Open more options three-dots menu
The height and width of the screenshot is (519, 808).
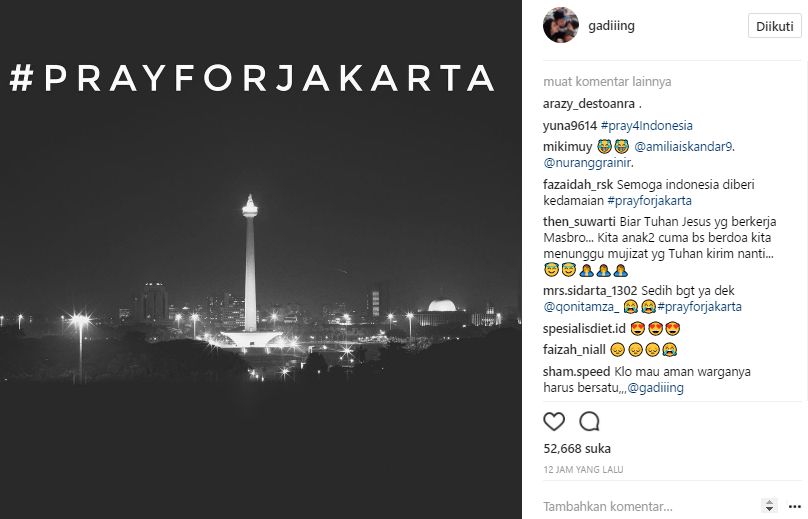tap(795, 506)
